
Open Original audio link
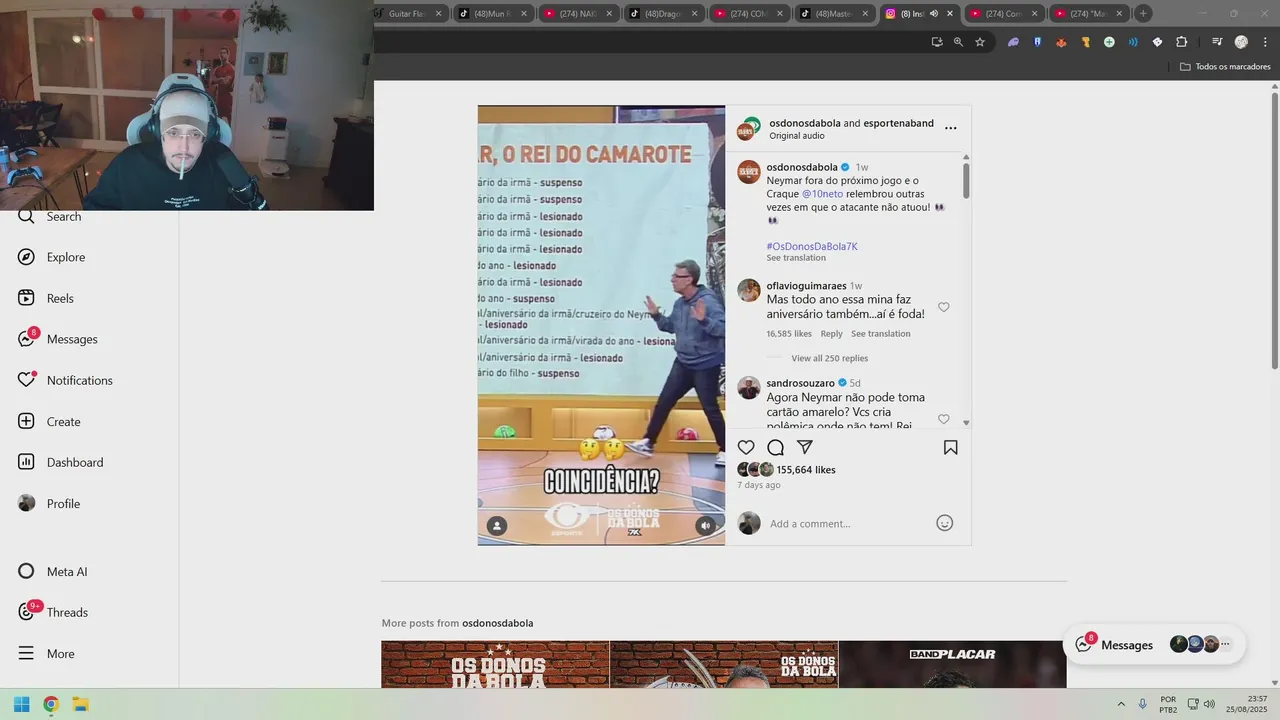(x=797, y=136)
